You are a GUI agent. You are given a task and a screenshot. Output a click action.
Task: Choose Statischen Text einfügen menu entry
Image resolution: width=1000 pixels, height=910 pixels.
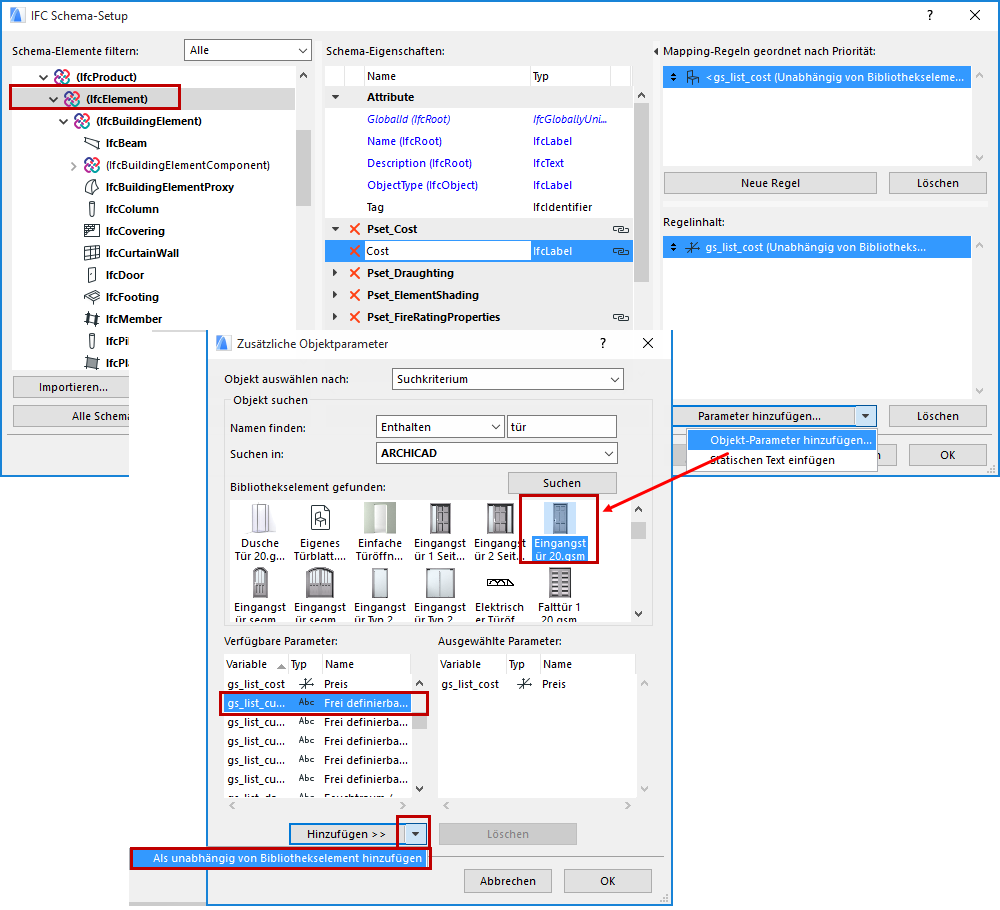tap(782, 460)
